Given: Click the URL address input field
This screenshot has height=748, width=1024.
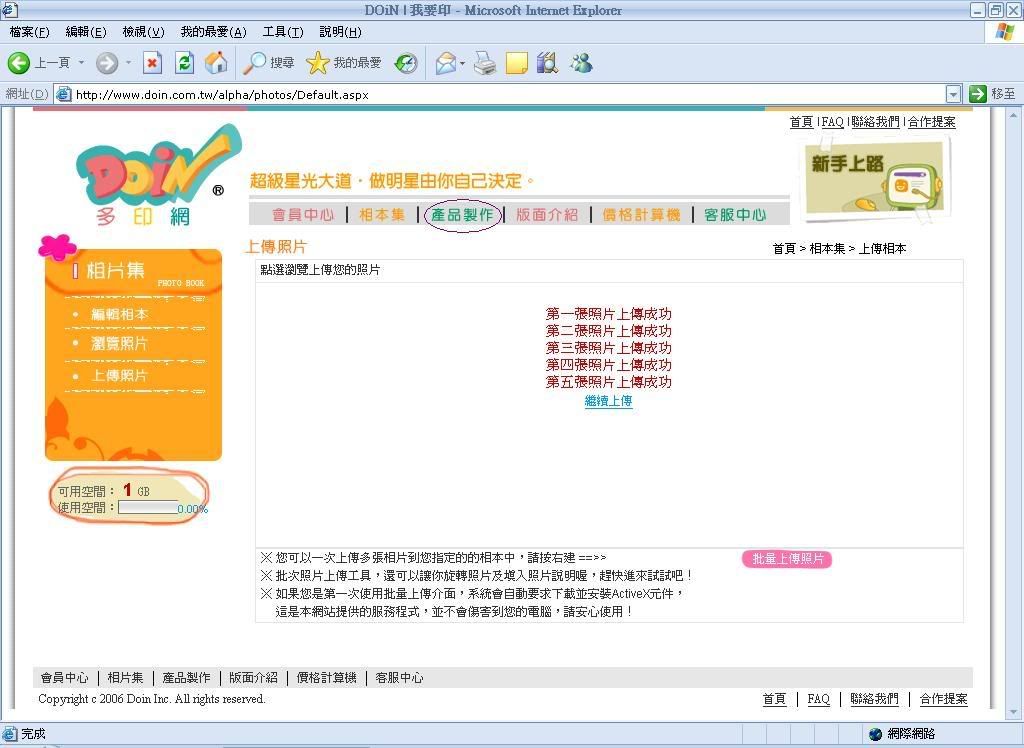Looking at the screenshot, I should tap(500, 95).
